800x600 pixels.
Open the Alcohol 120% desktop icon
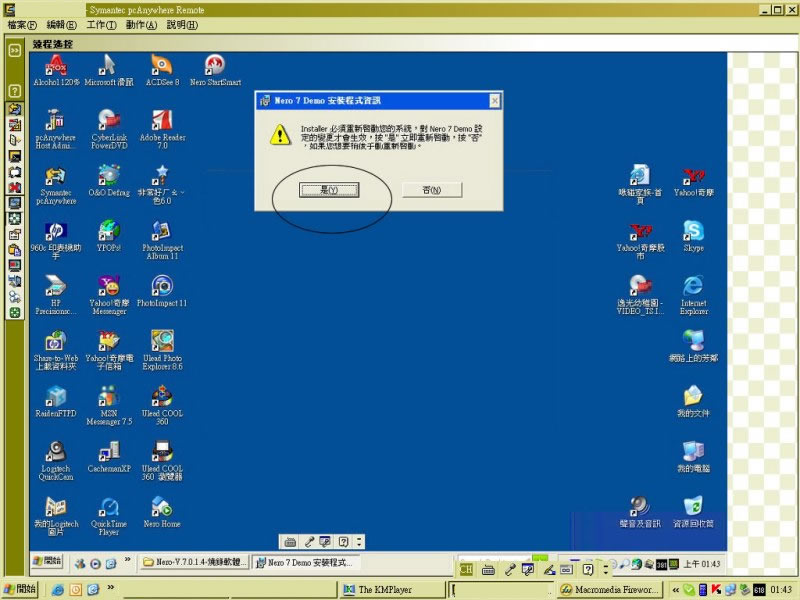56,70
